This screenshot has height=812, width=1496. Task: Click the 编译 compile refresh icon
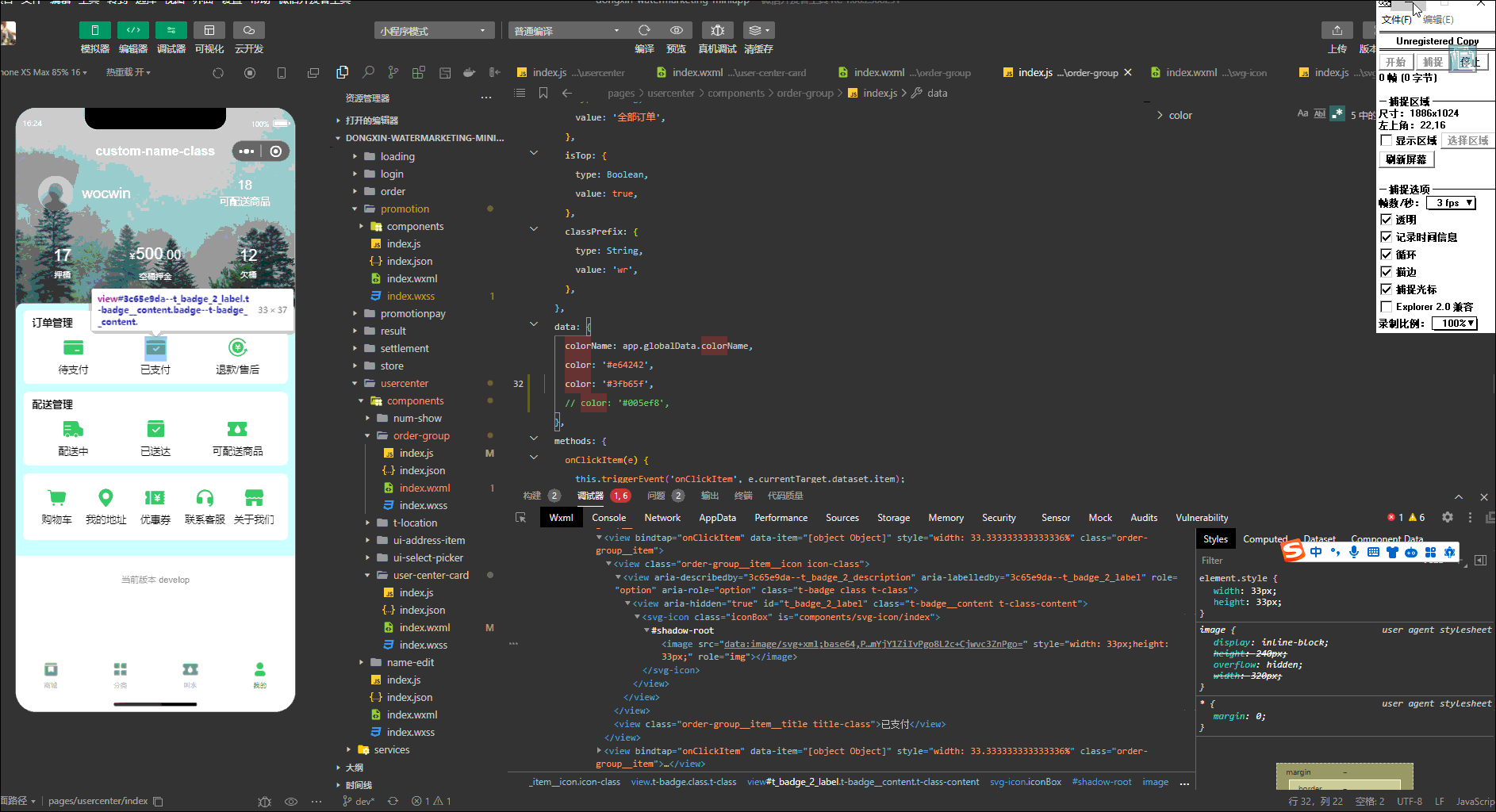click(644, 30)
